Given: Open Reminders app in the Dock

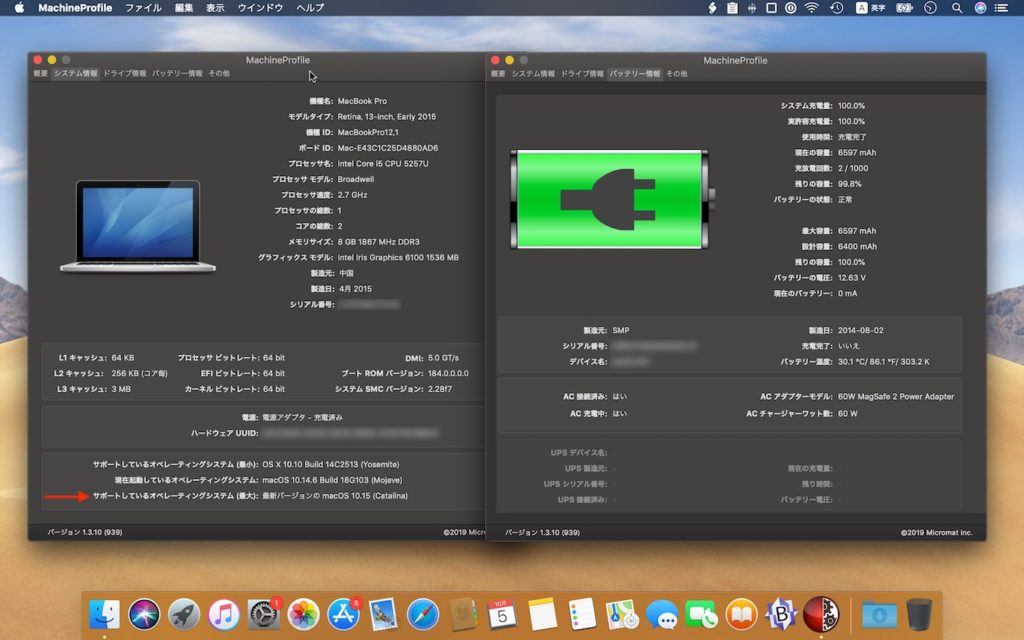Looking at the screenshot, I should click(582, 615).
